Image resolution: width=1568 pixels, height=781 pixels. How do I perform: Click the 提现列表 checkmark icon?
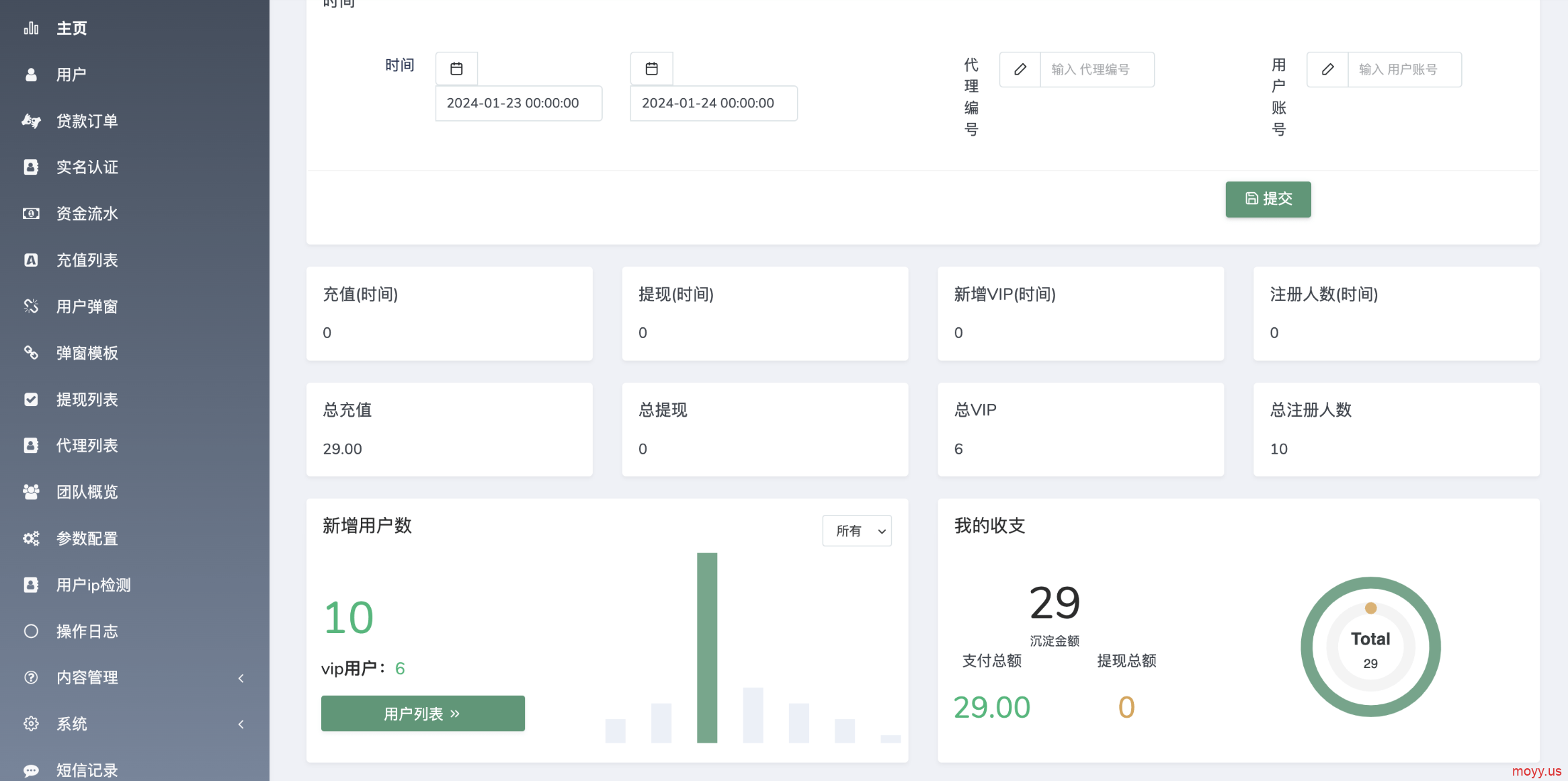click(x=31, y=399)
